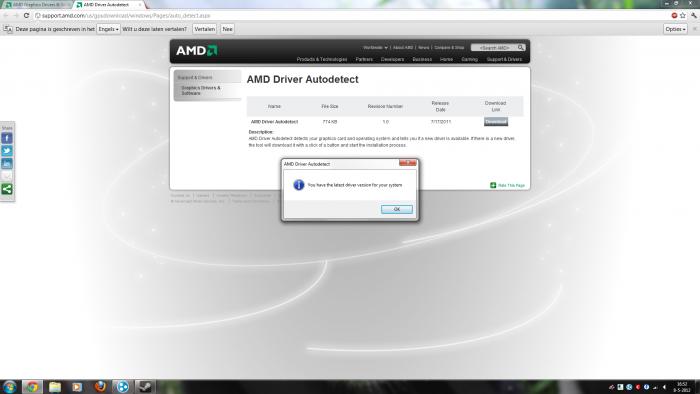
Task: Open the Business menu
Action: tap(422, 59)
